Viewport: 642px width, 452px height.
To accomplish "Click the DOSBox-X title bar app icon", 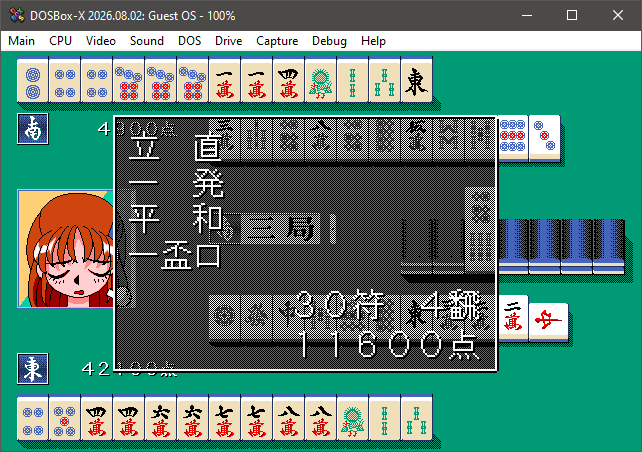I will [x=16, y=16].
